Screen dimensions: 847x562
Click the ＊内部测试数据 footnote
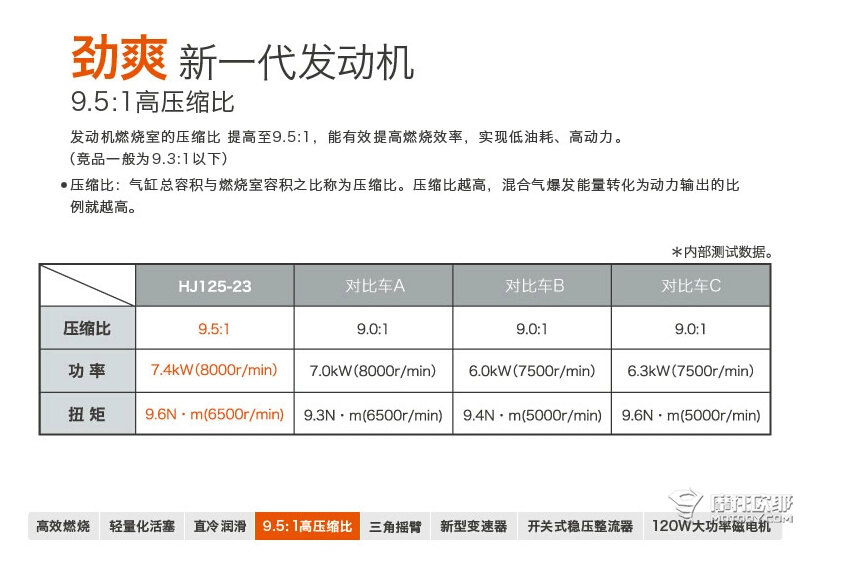click(722, 252)
